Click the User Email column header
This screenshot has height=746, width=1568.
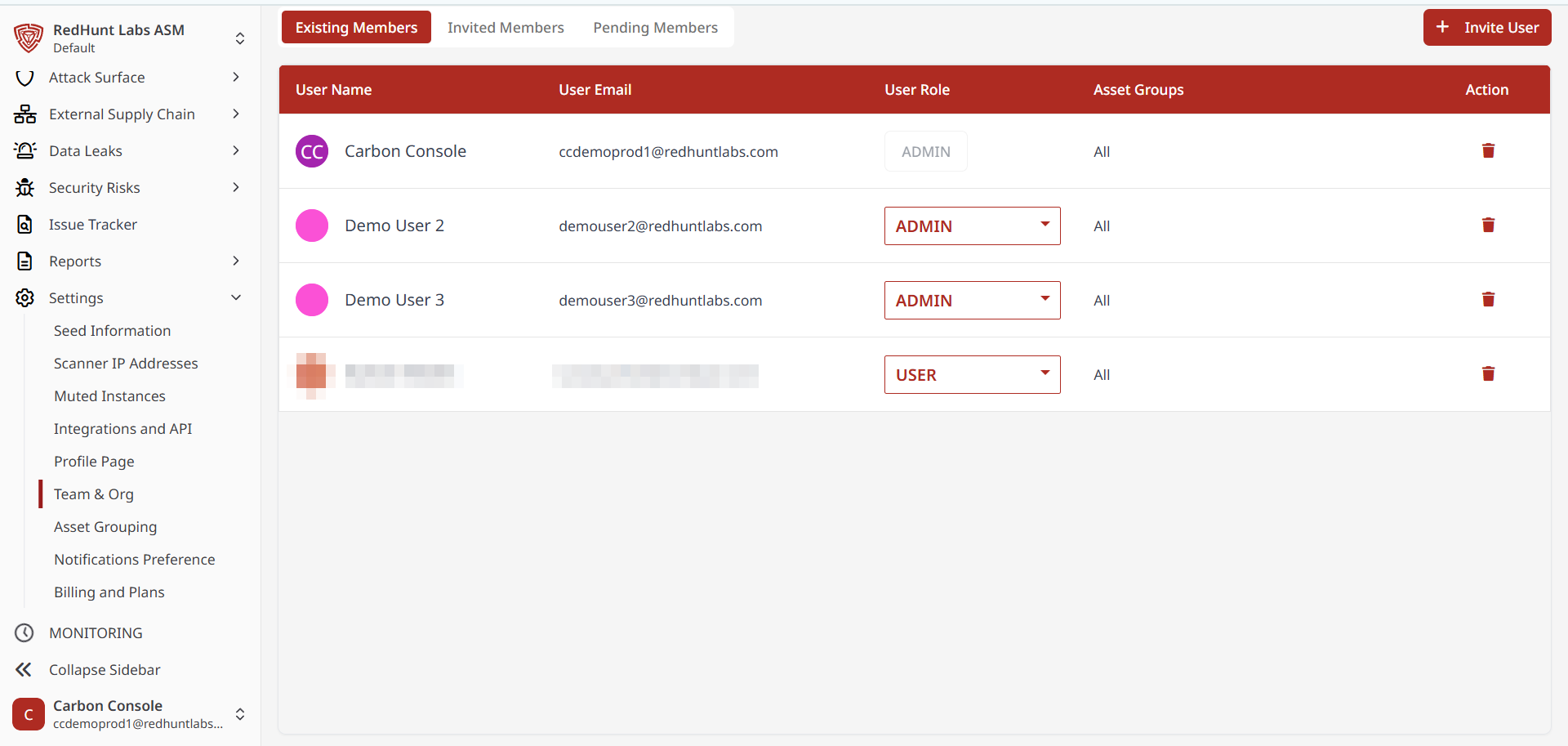595,90
